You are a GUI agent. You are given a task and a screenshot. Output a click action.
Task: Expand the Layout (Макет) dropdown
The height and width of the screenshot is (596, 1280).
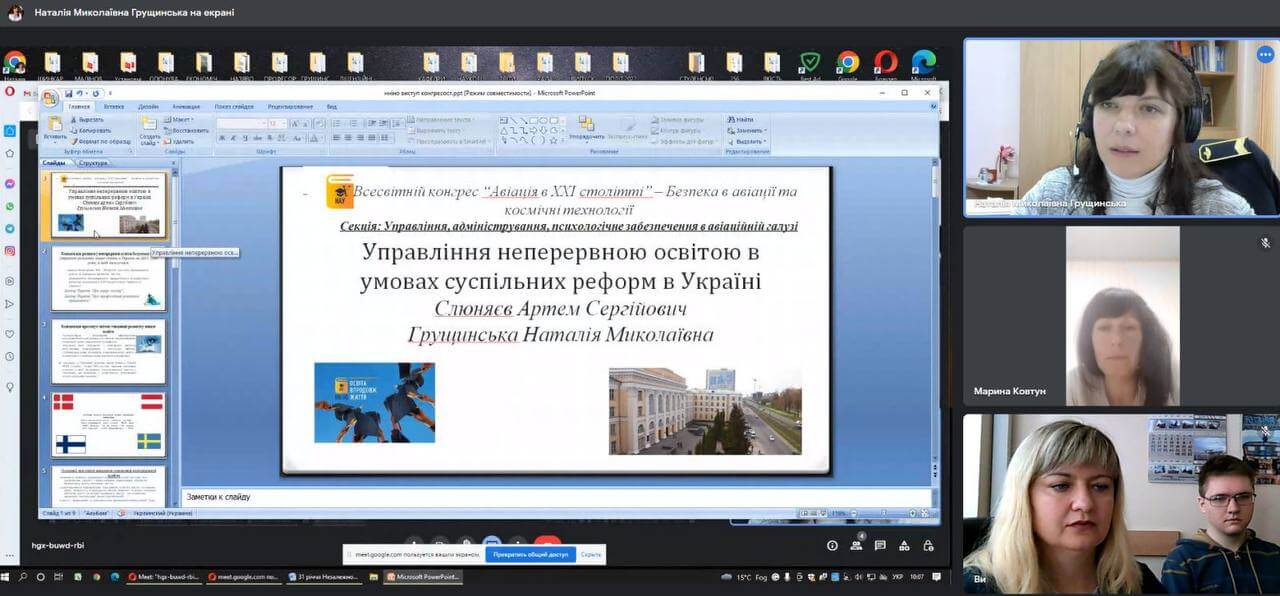coord(180,119)
